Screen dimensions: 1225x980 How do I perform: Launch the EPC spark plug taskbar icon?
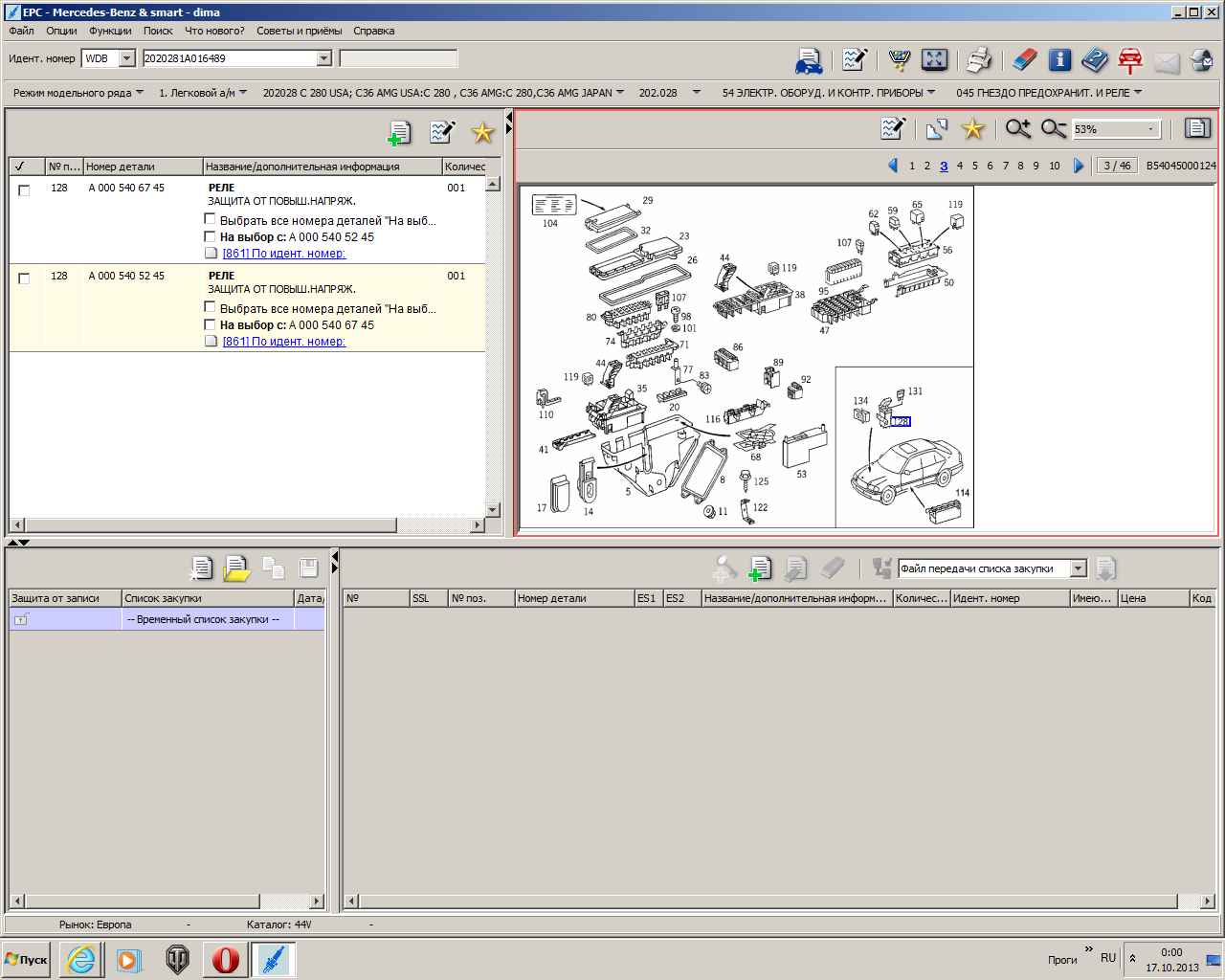pos(273,959)
